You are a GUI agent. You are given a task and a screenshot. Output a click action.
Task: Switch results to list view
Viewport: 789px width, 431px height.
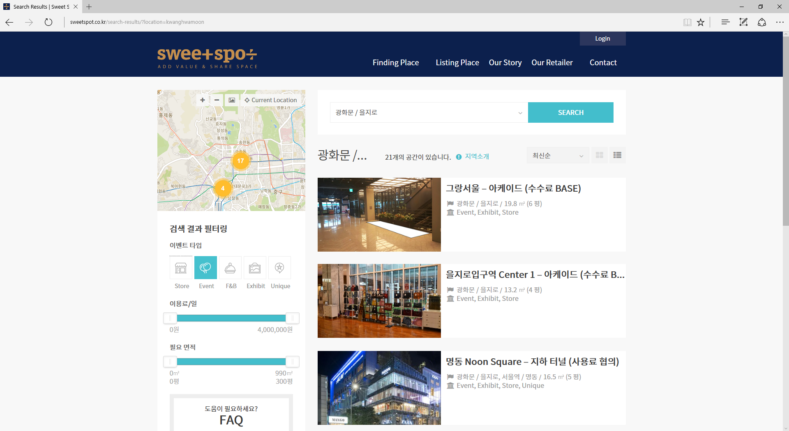[x=617, y=155]
